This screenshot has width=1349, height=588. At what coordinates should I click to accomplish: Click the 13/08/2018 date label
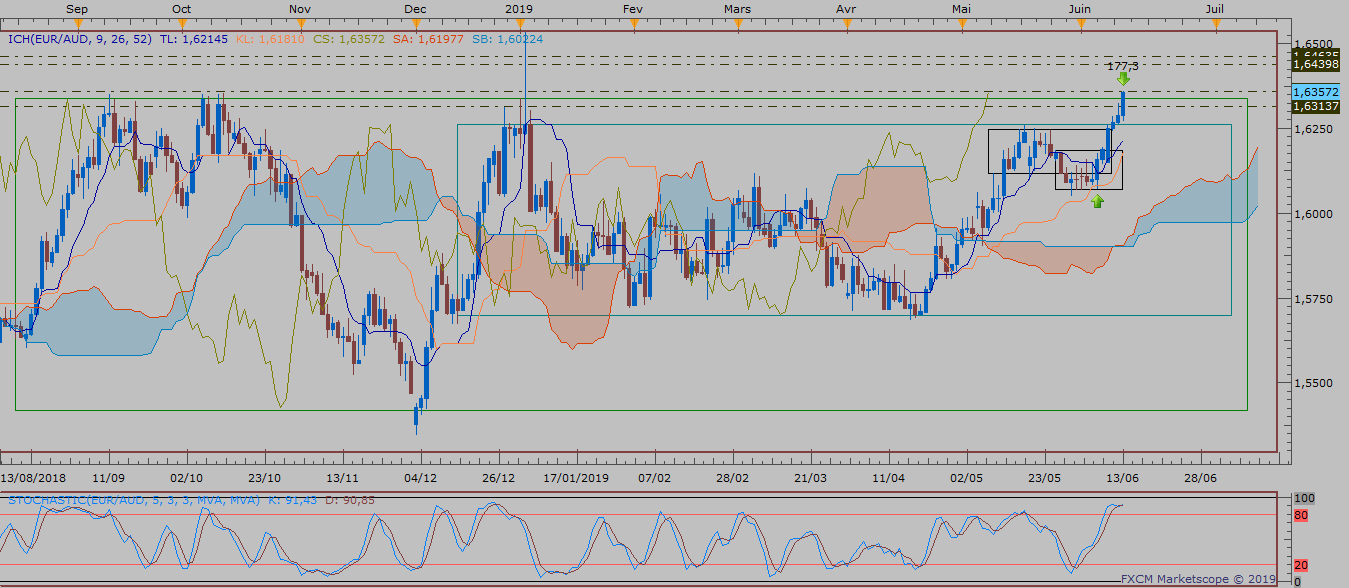tap(32, 478)
